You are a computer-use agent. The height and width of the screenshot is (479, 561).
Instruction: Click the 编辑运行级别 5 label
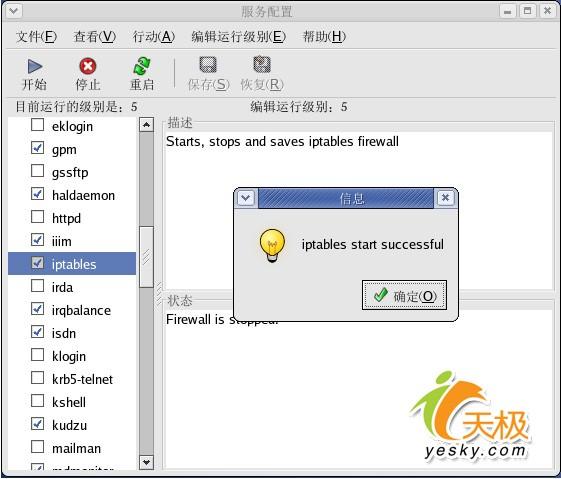(x=299, y=107)
